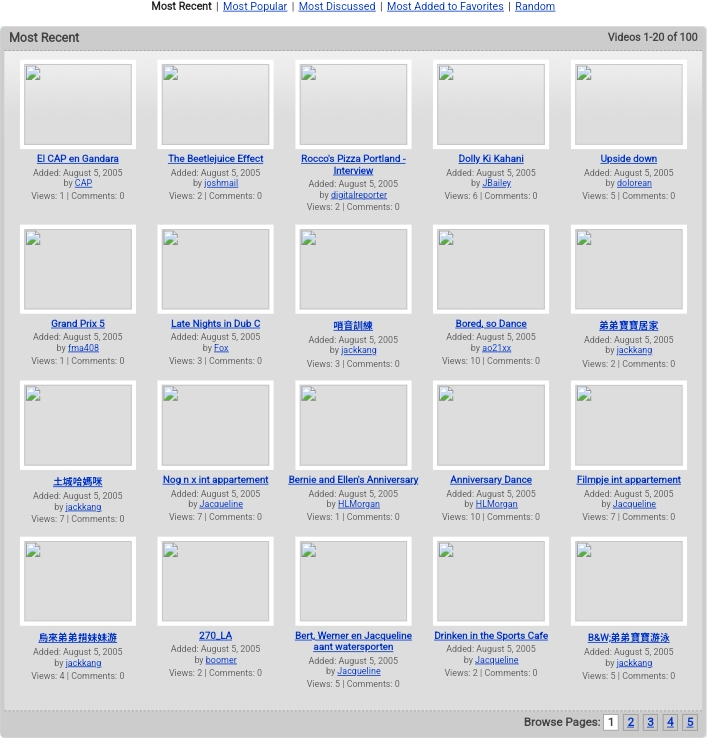Click the 'Most Recent' section heading
The image size is (707, 738).
(44, 37)
